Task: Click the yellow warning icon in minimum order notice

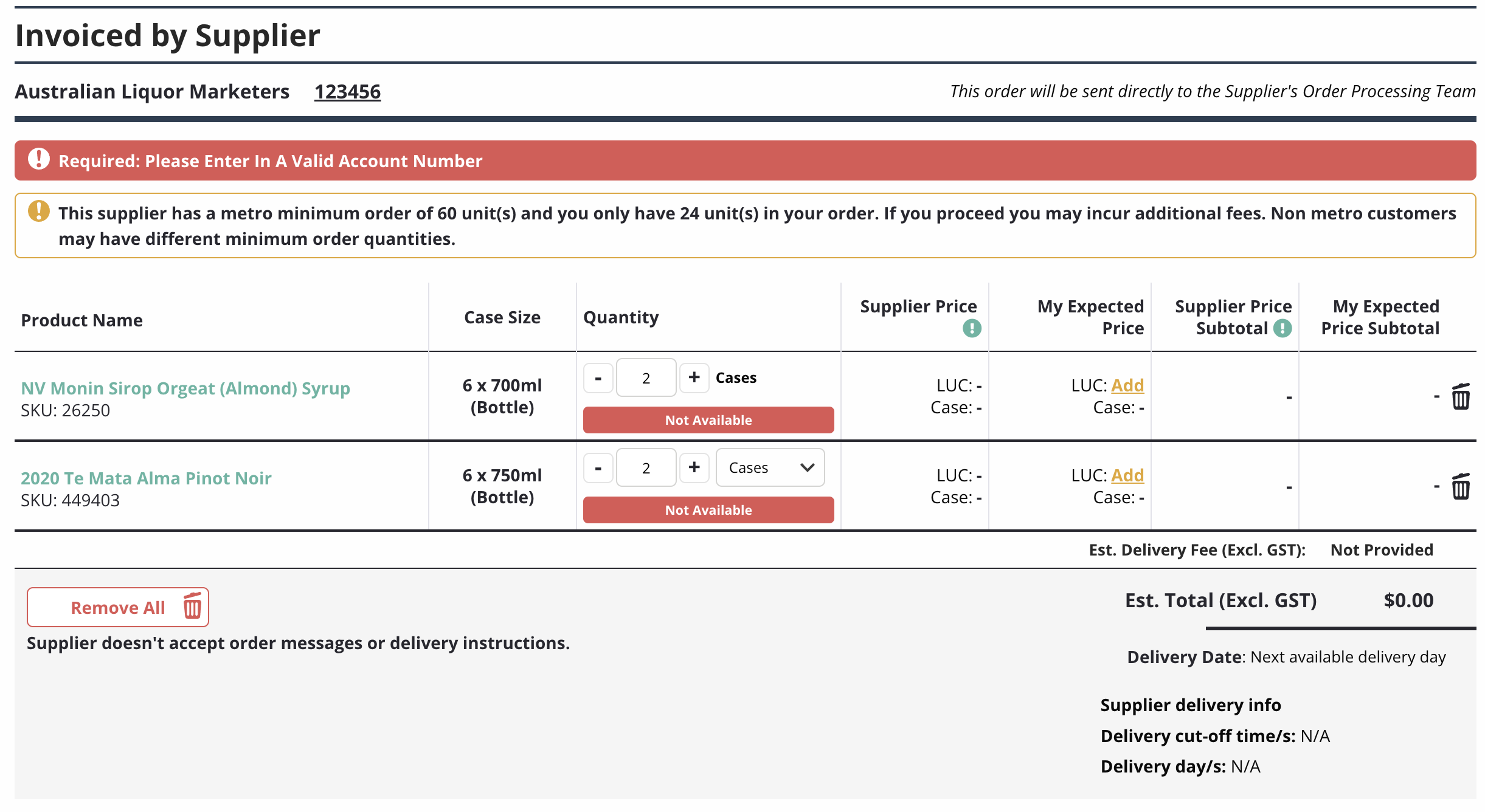Action: click(39, 212)
